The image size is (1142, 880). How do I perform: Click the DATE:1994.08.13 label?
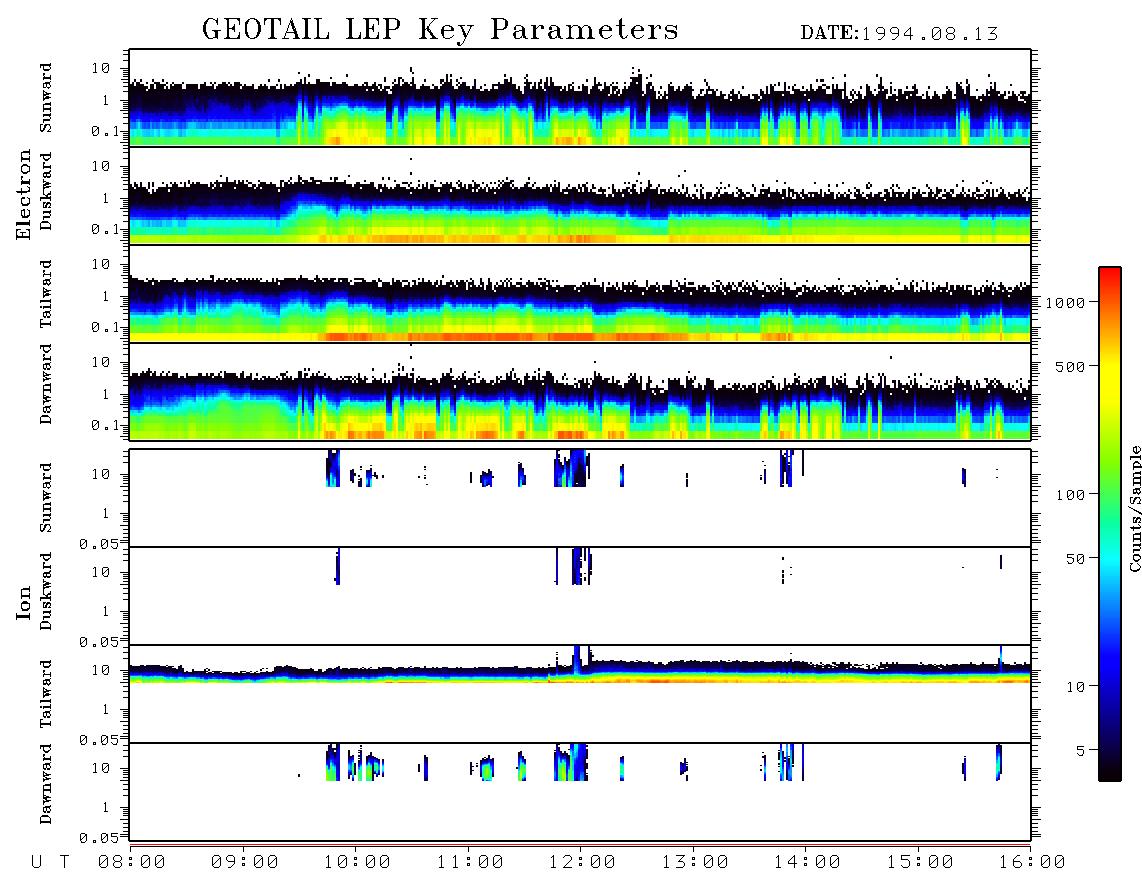(899, 34)
